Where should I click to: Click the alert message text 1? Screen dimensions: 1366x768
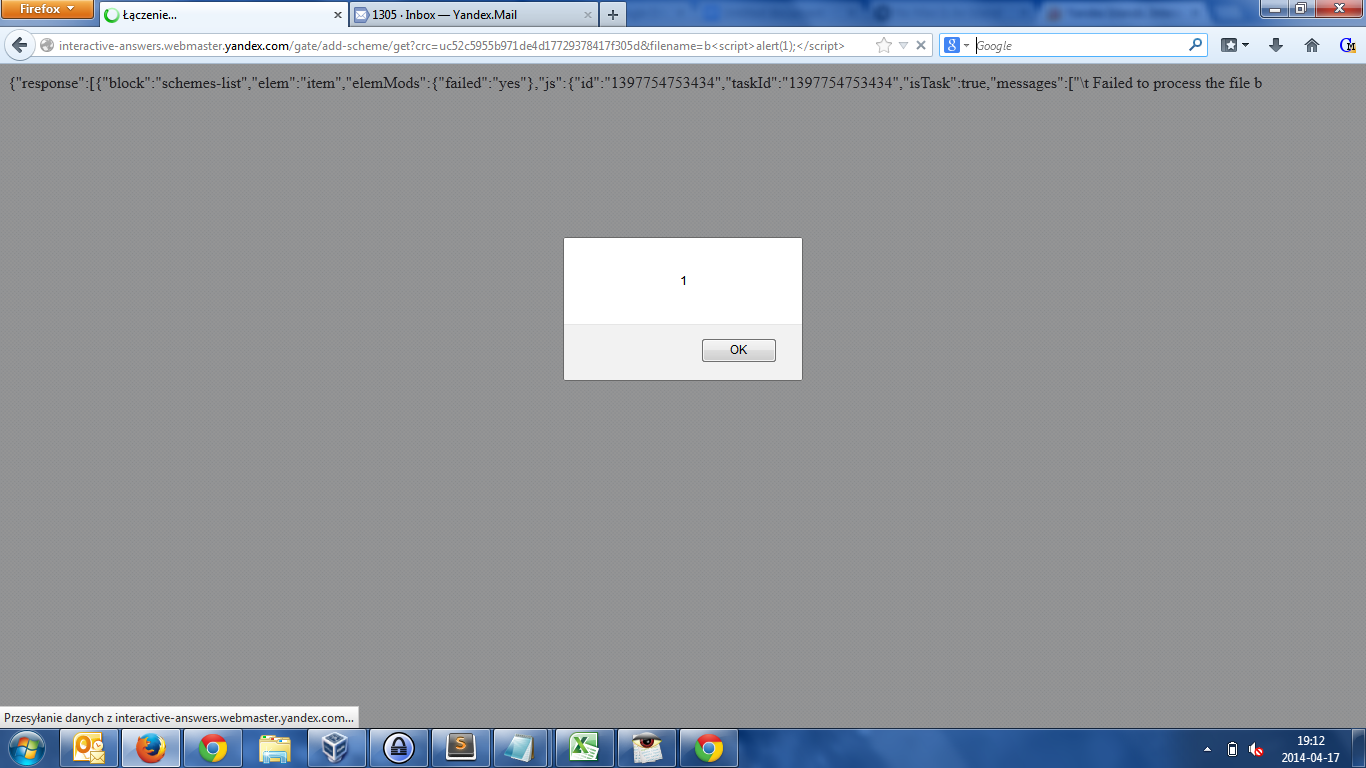tap(684, 281)
